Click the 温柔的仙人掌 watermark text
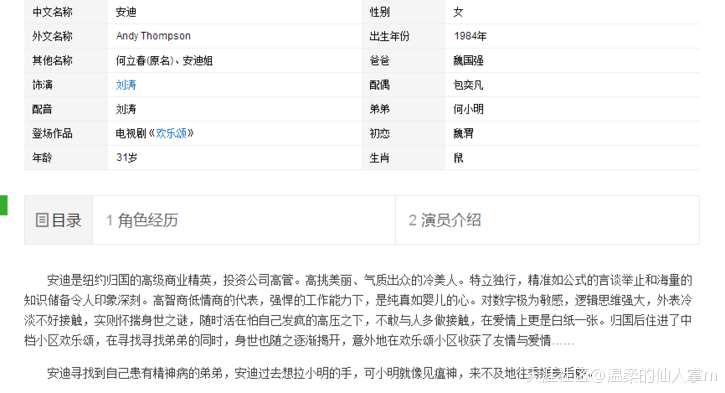This screenshot has height=393, width=725. 655,375
